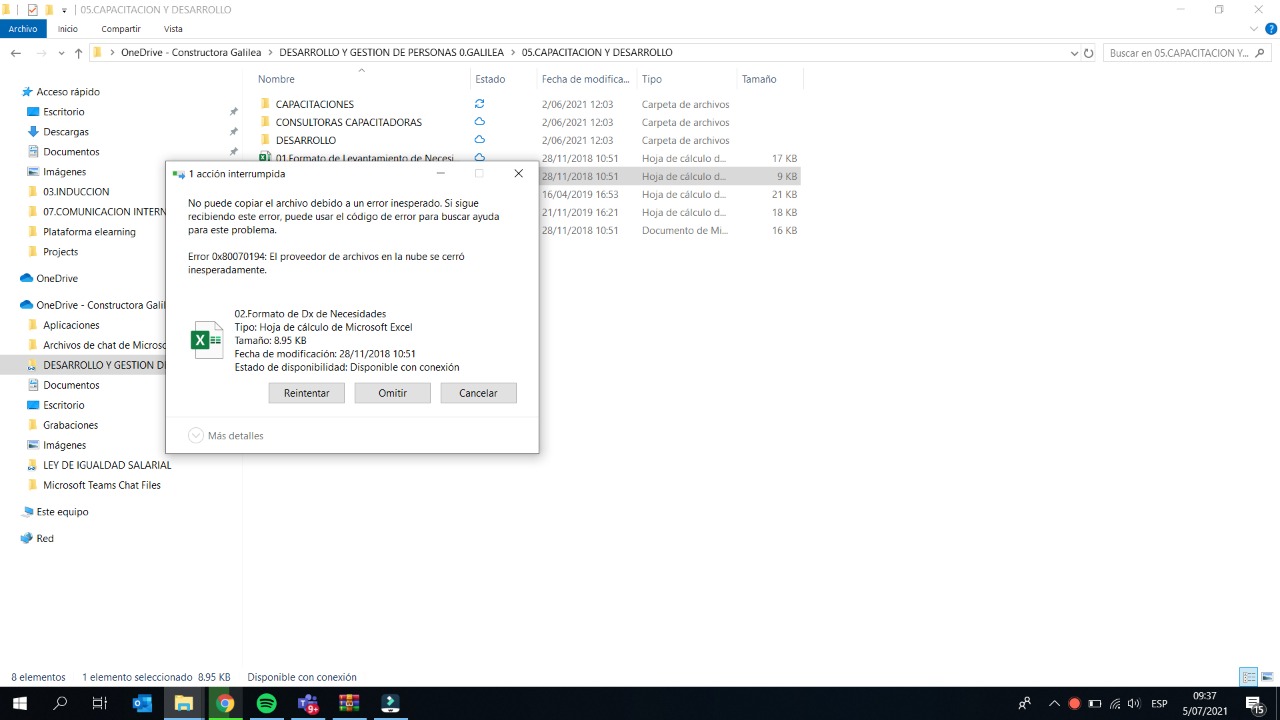Go up one folder level arrow
The width and height of the screenshot is (1280, 720).
78,53
